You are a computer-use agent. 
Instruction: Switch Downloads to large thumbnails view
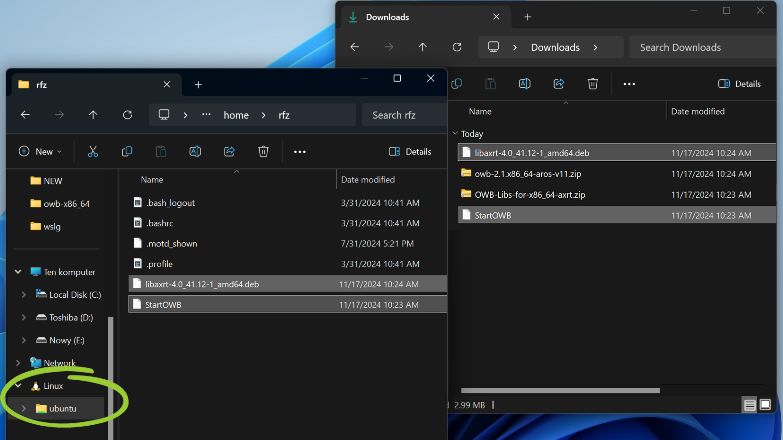coord(765,405)
